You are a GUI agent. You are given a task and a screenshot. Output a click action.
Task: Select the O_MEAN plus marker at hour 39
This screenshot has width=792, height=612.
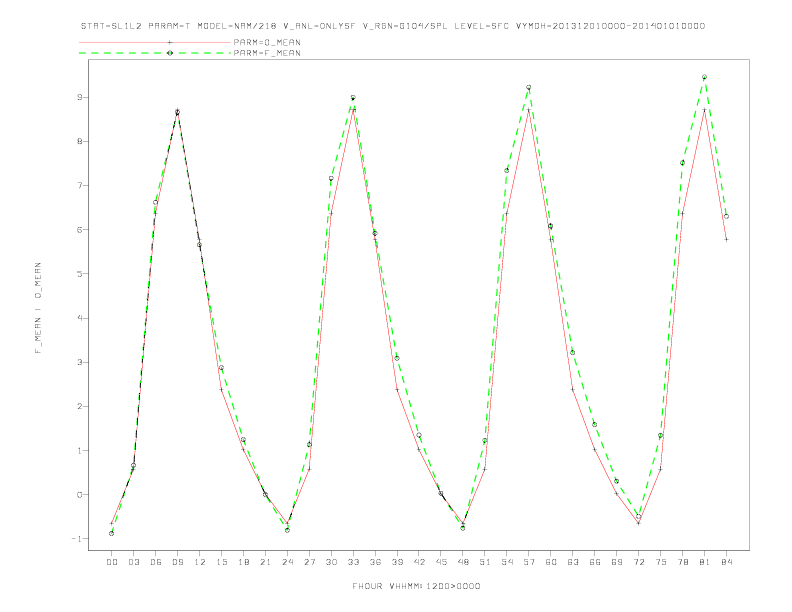tap(397, 389)
